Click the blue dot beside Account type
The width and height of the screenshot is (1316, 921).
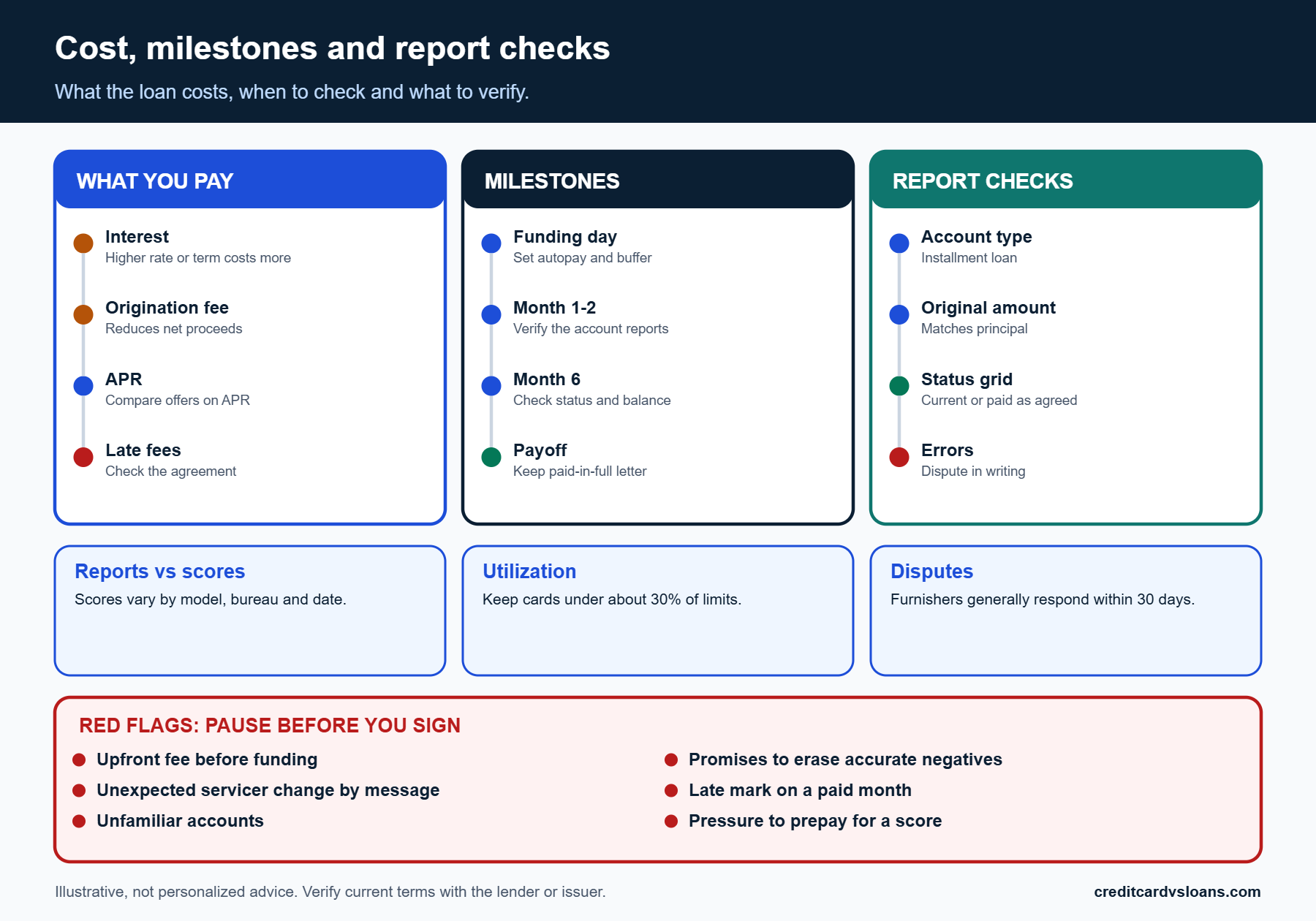pyautogui.click(x=899, y=243)
